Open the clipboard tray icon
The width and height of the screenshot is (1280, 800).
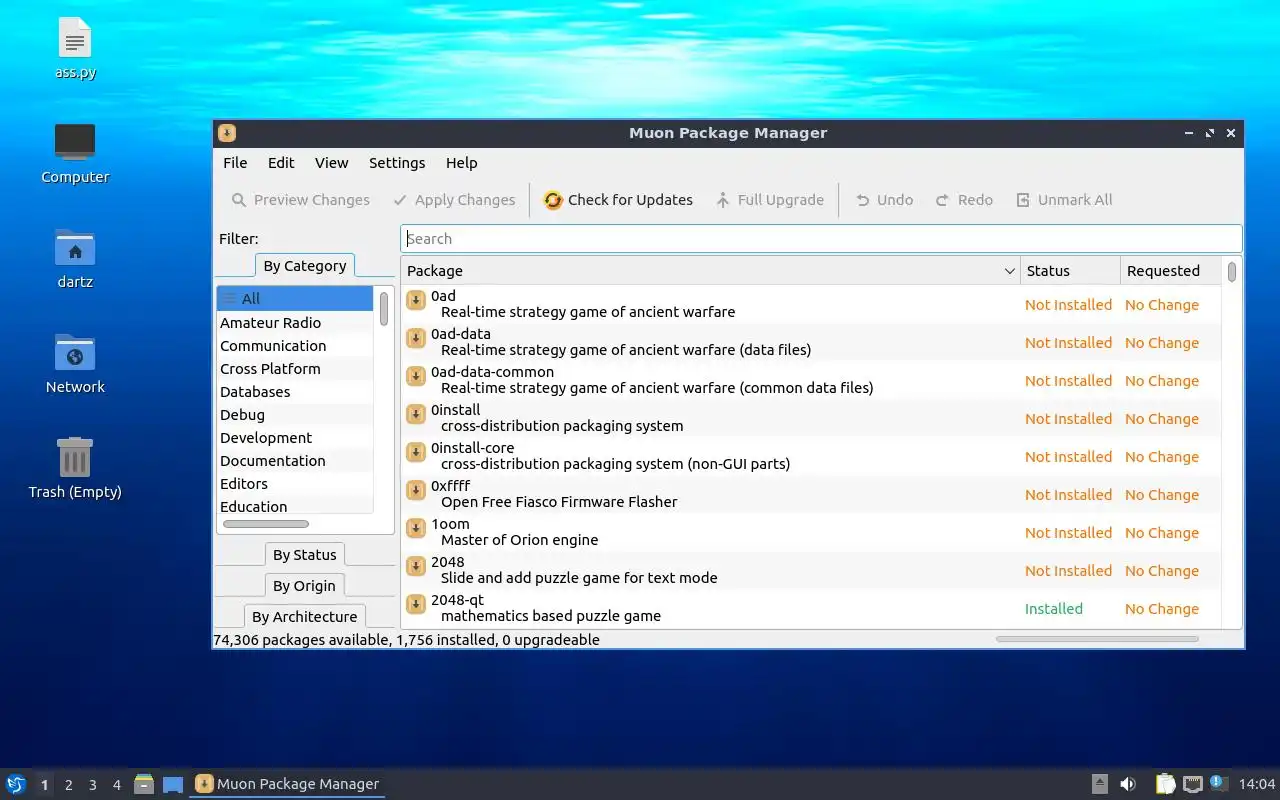coord(1165,784)
